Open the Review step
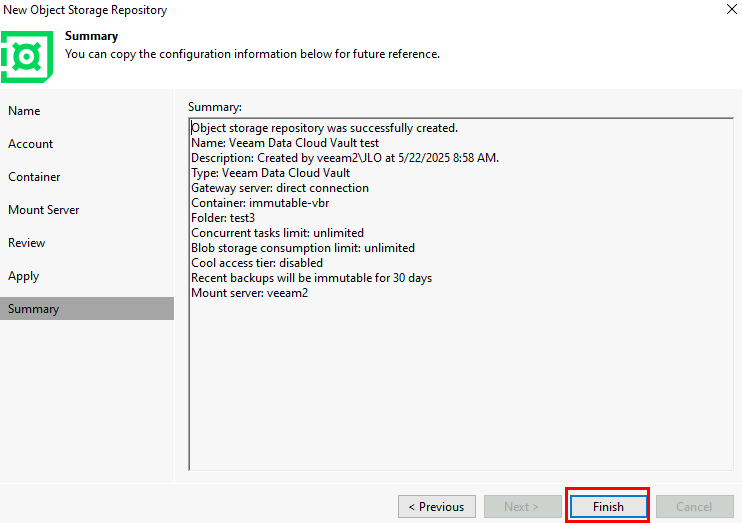The image size is (742, 523). tap(26, 243)
